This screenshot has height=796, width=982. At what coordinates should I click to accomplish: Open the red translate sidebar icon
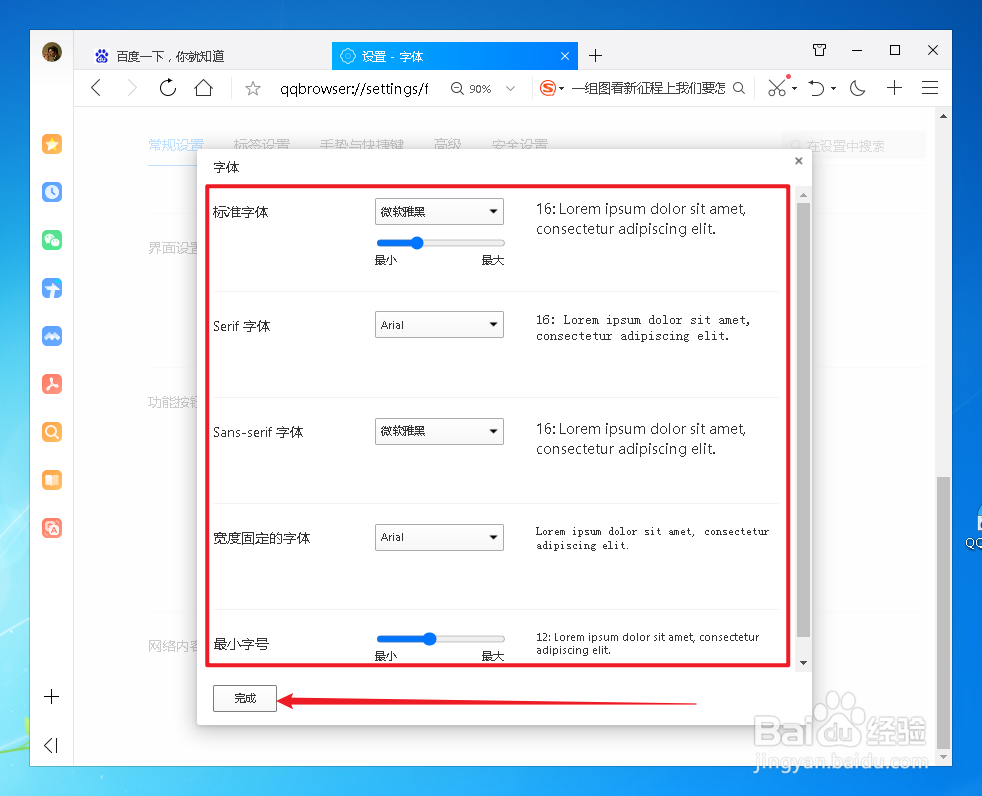point(52,528)
